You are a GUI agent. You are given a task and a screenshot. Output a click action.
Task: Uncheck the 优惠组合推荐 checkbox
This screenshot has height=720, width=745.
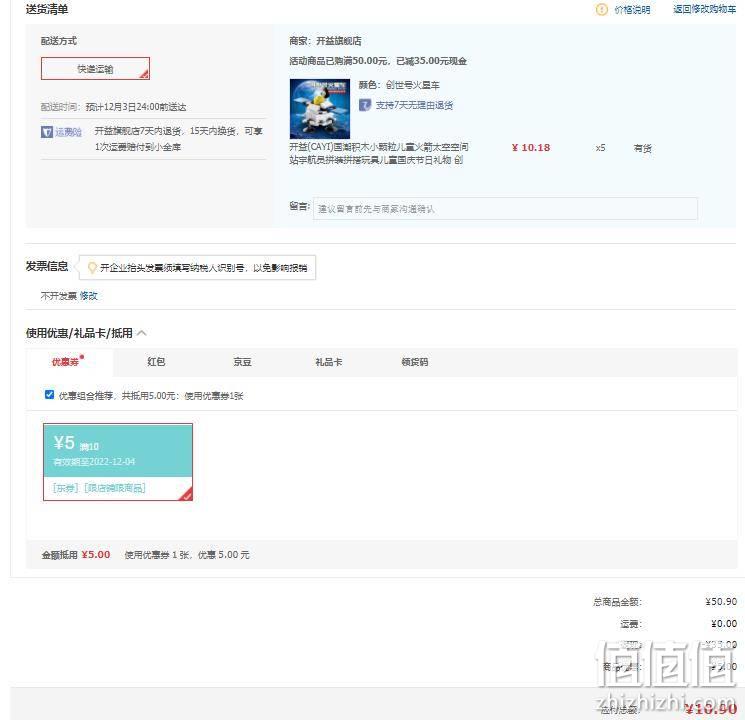point(49,394)
